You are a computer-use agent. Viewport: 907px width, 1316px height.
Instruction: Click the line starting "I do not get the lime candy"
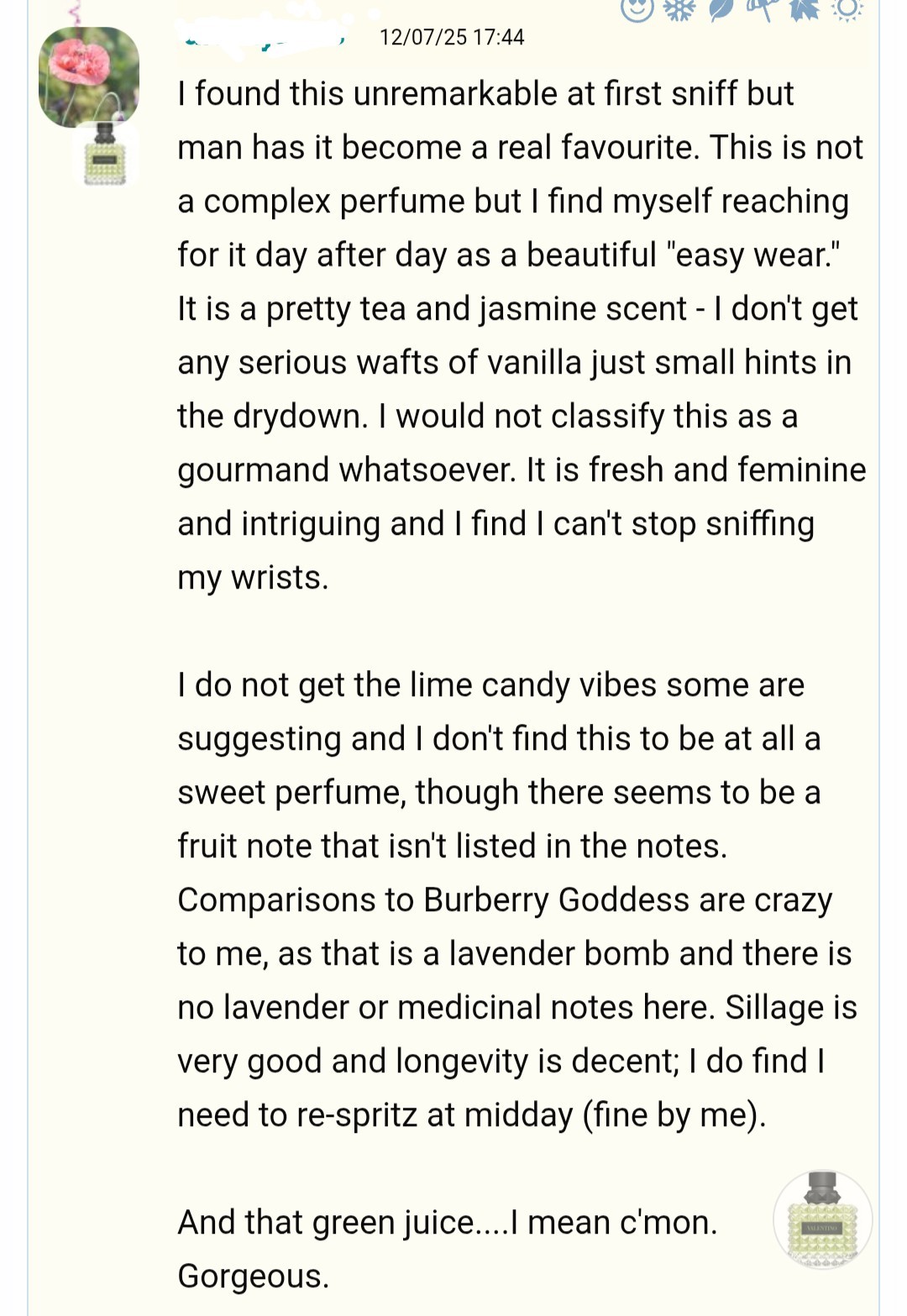click(x=490, y=685)
